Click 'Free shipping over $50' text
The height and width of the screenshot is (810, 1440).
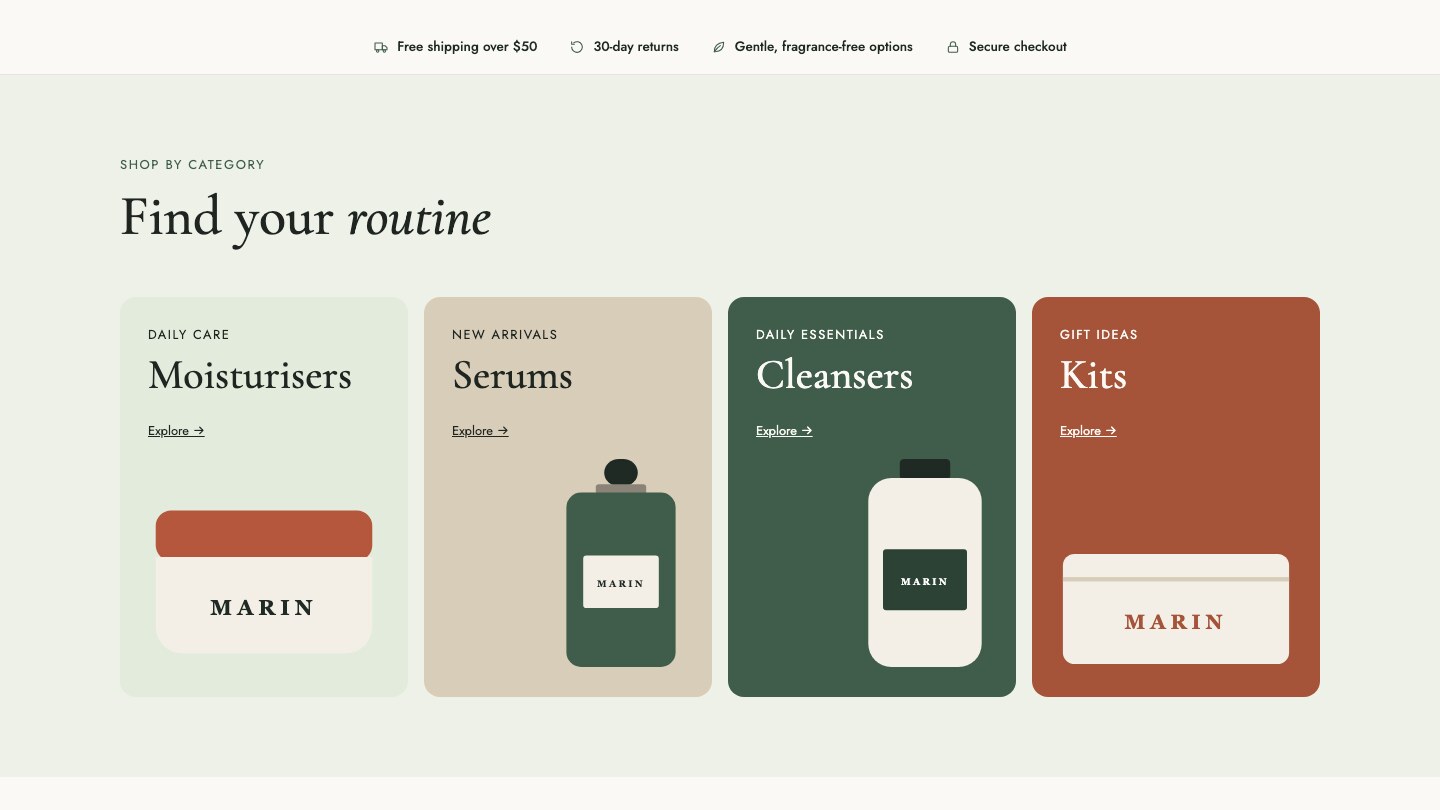pos(467,47)
